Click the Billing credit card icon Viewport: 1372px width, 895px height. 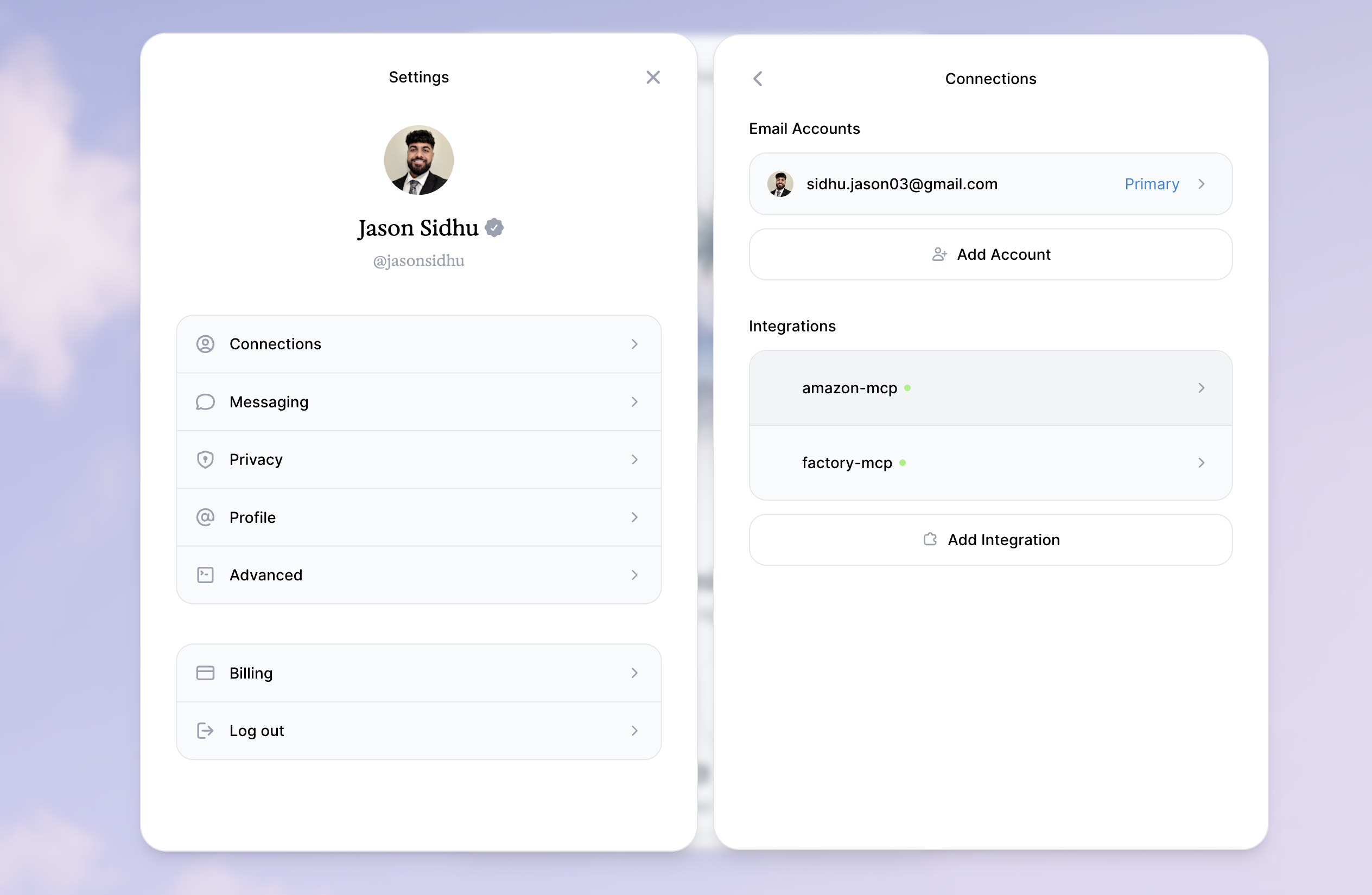pyautogui.click(x=205, y=673)
